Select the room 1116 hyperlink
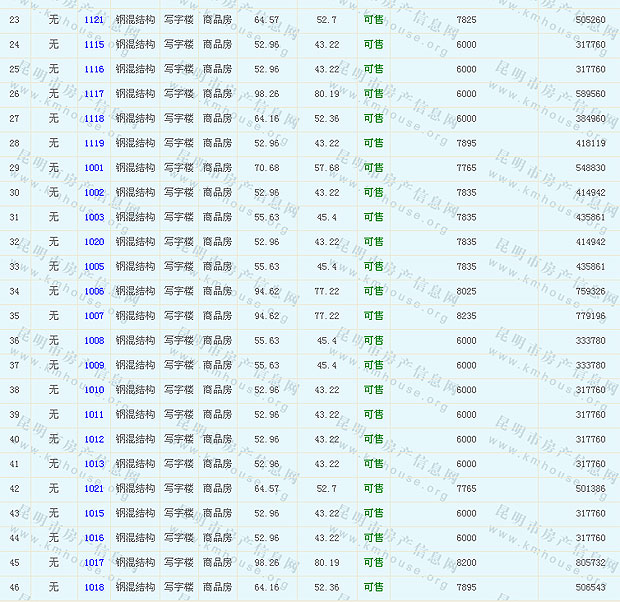The height and width of the screenshot is (602, 620). click(94, 69)
